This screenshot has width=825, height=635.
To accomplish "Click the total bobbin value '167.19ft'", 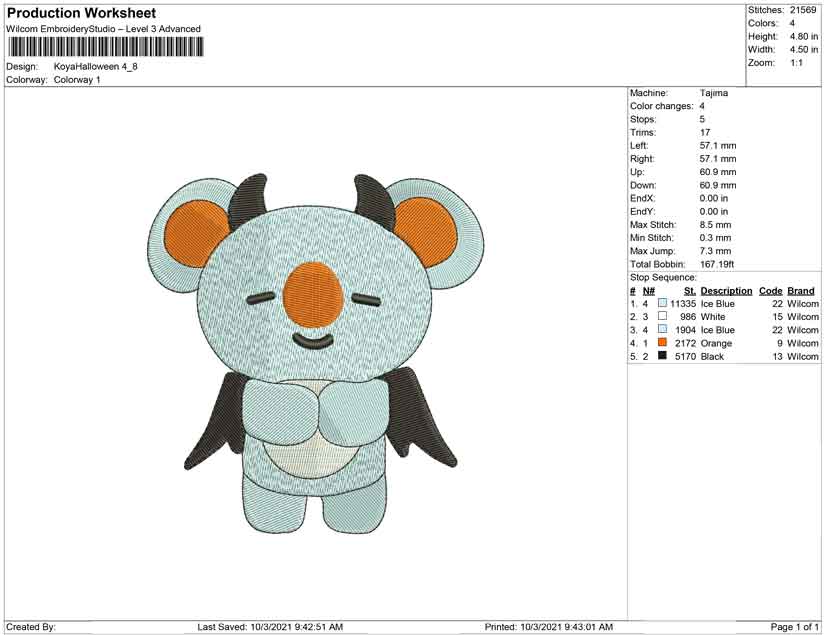I will click(x=717, y=264).
